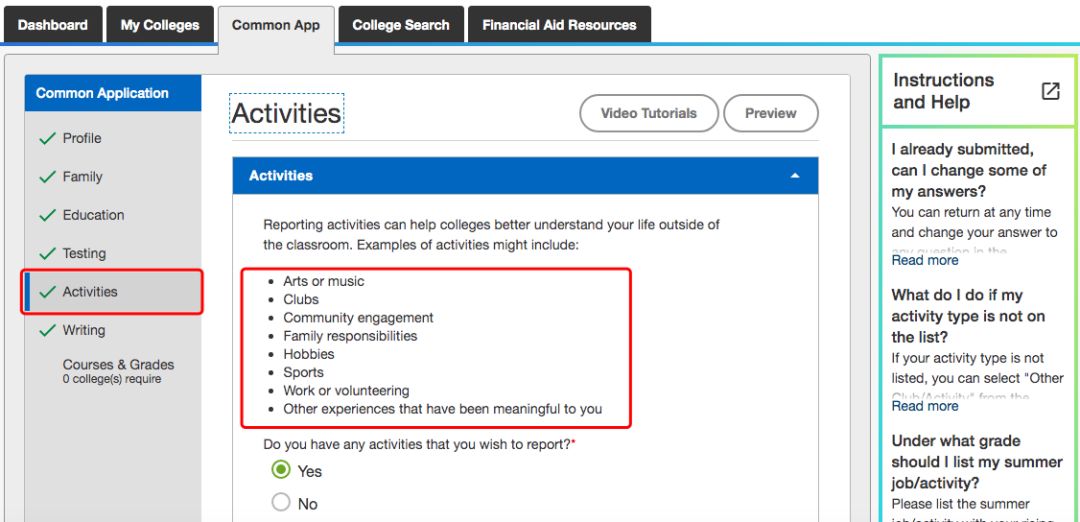This screenshot has height=522, width=1080.
Task: Click 'What do I do if my activity type' heading
Action: pyautogui.click(x=968, y=316)
